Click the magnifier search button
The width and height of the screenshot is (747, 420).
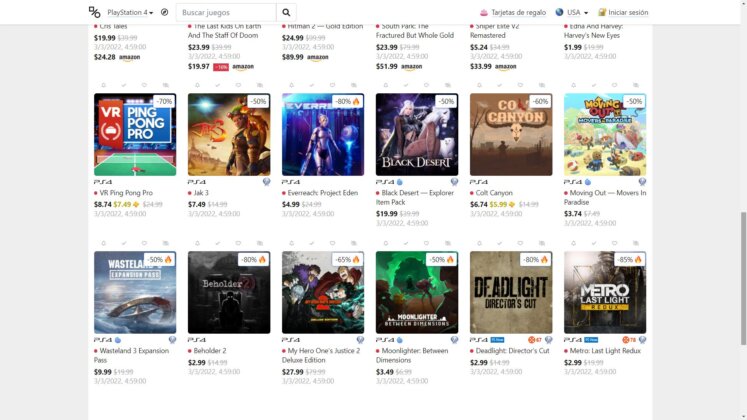click(286, 12)
